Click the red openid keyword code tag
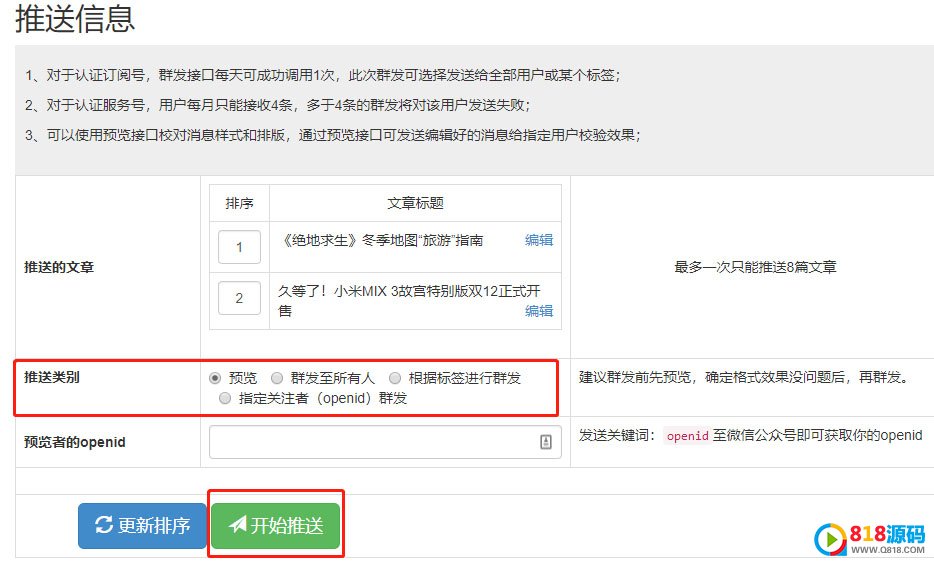 (x=687, y=436)
